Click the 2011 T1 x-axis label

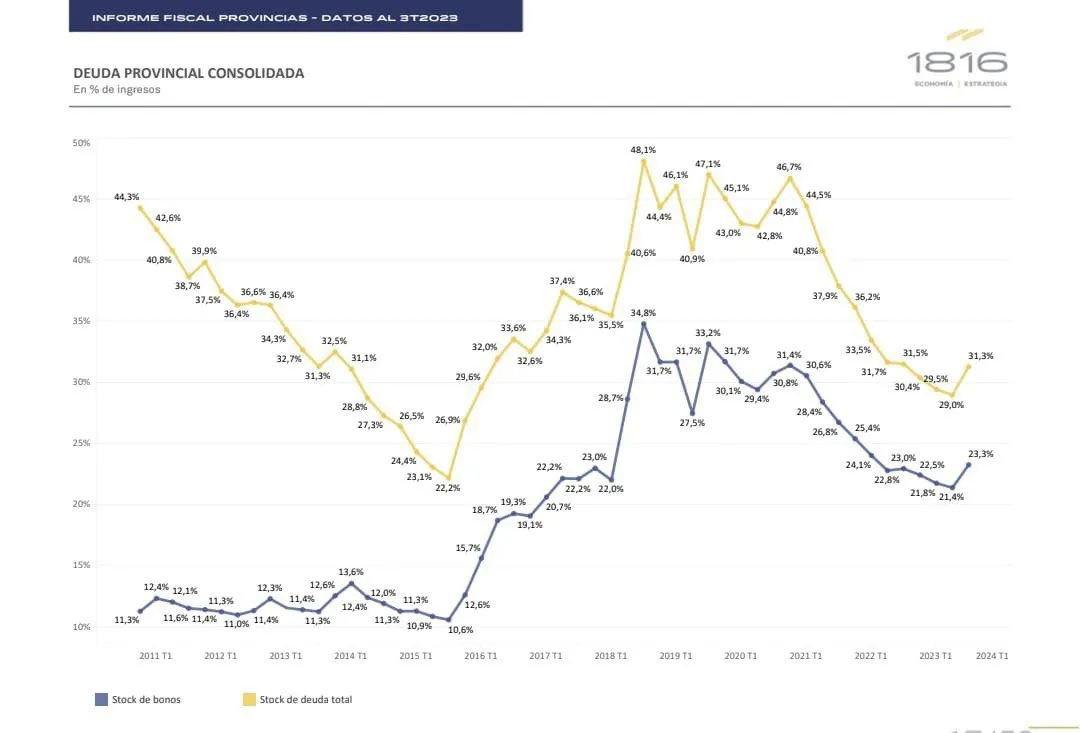pyautogui.click(x=154, y=656)
